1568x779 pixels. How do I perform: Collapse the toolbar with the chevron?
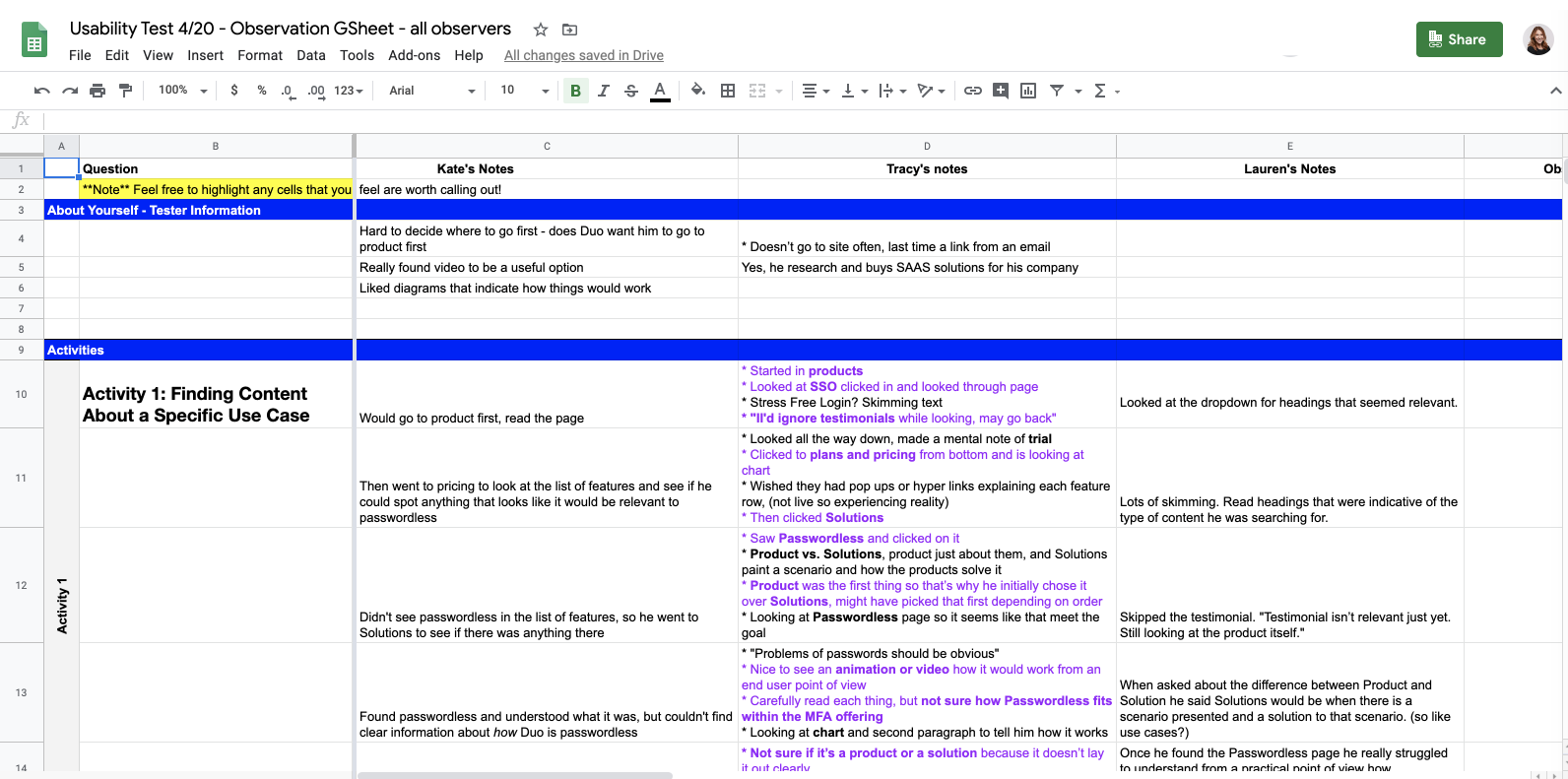click(x=1555, y=91)
